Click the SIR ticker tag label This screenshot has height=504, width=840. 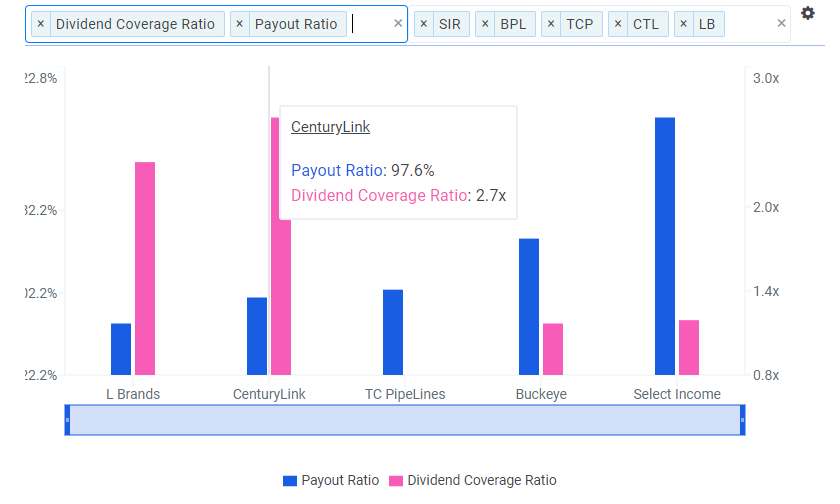tap(449, 24)
